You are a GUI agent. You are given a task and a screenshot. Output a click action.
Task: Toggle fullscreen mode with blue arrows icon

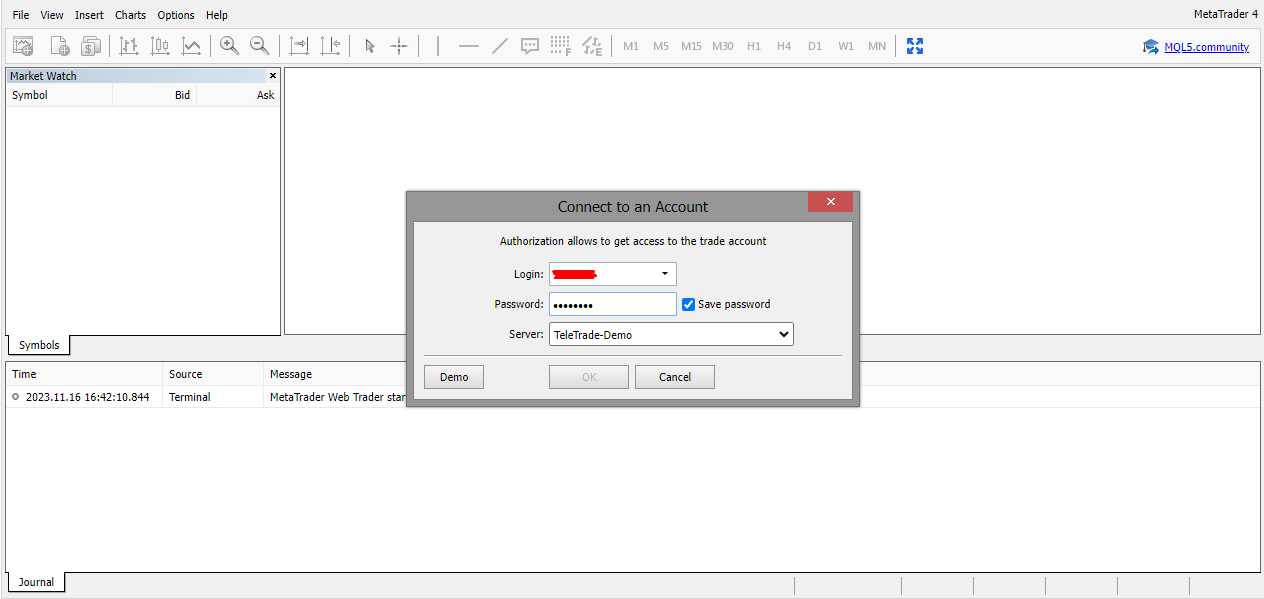914,45
